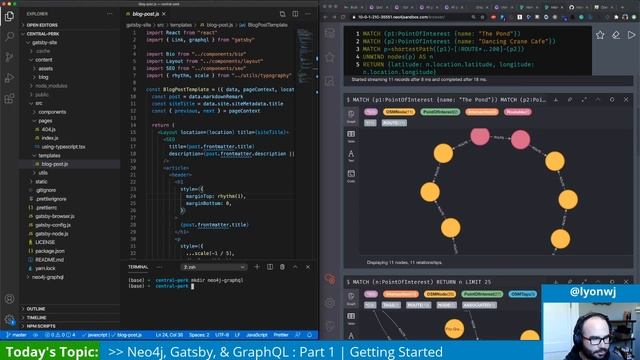Select the green PointOfInterest label in first result
640x360 pixels.
click(x=440, y=112)
